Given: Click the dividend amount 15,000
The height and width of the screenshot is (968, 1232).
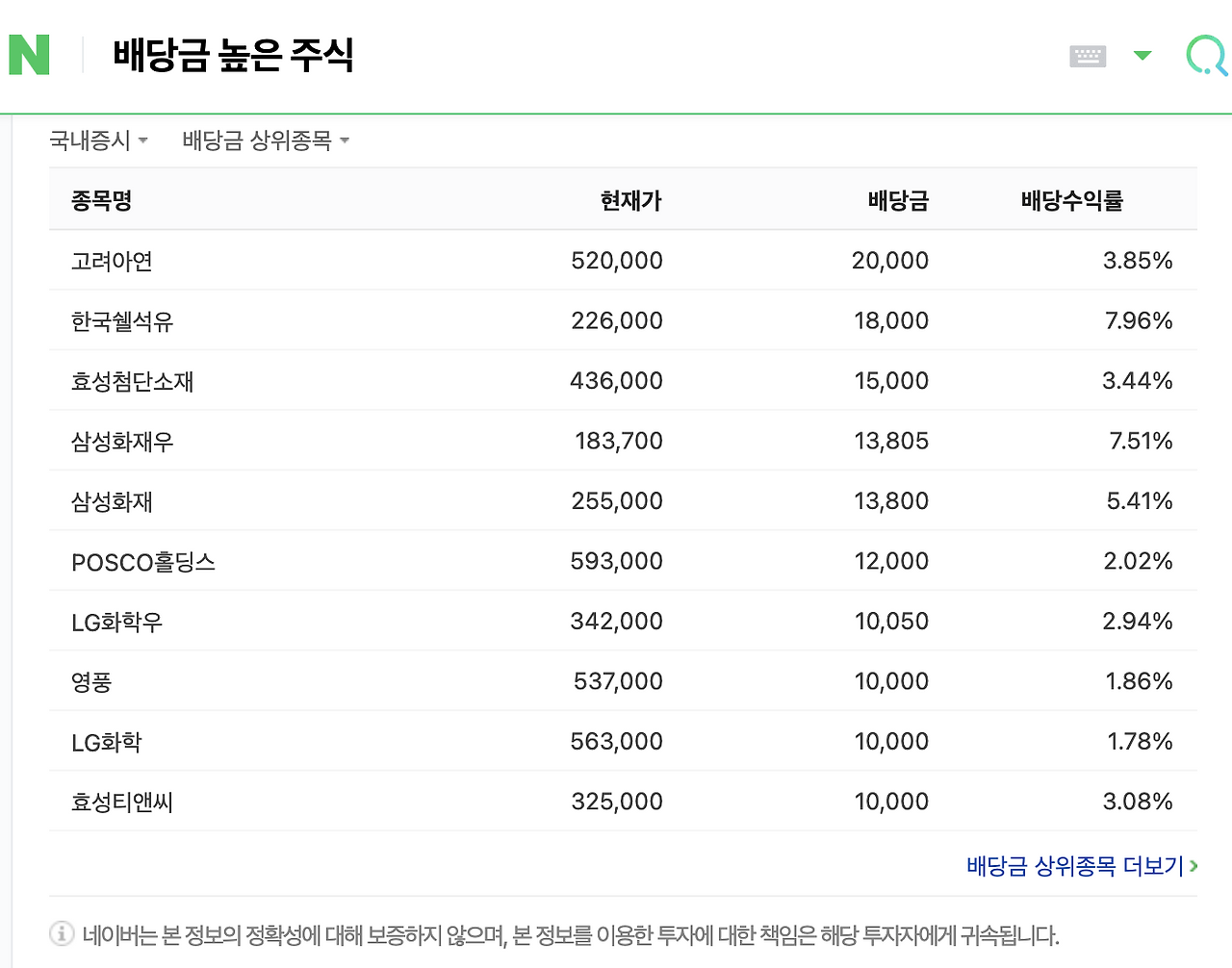Looking at the screenshot, I should click(x=891, y=381).
